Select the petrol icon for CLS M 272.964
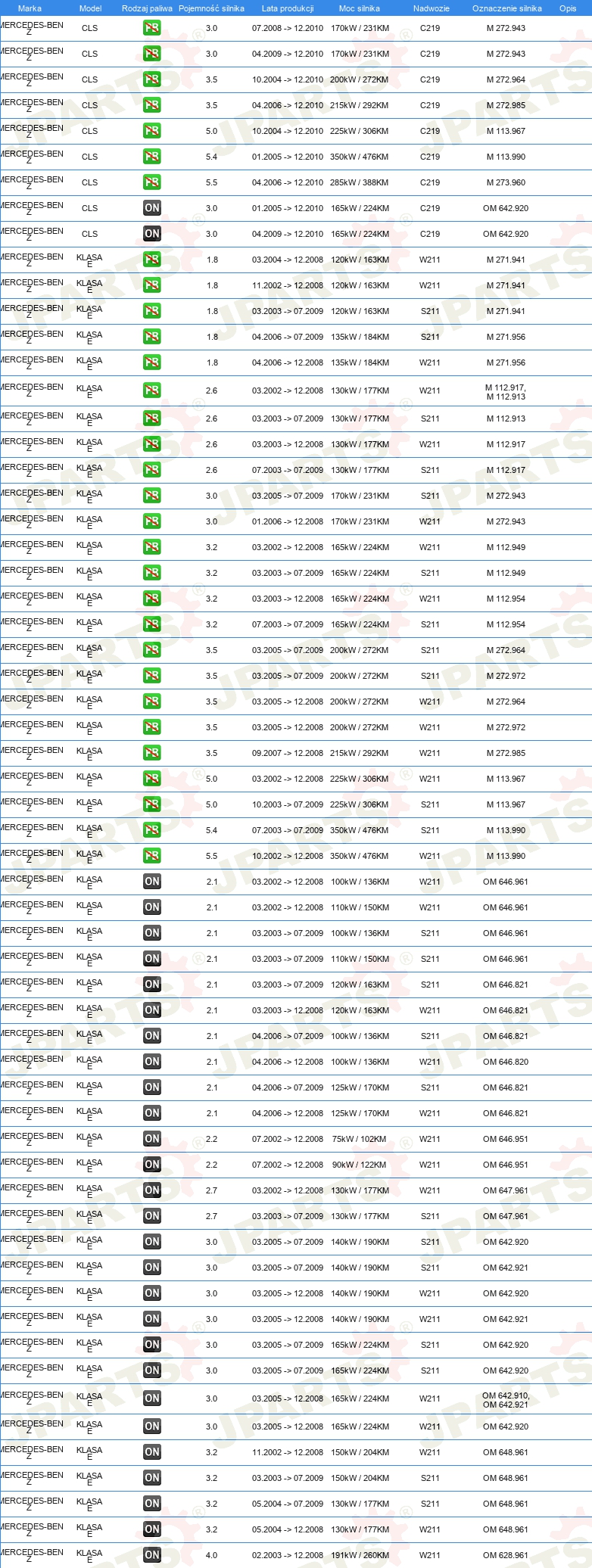This screenshot has height=1568, width=592. tap(152, 79)
